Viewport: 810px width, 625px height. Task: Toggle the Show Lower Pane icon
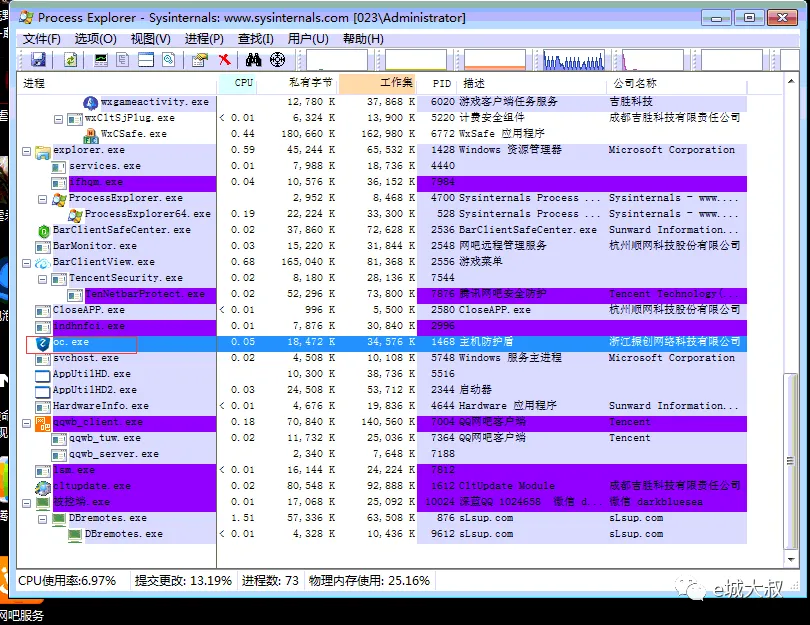pos(146,60)
